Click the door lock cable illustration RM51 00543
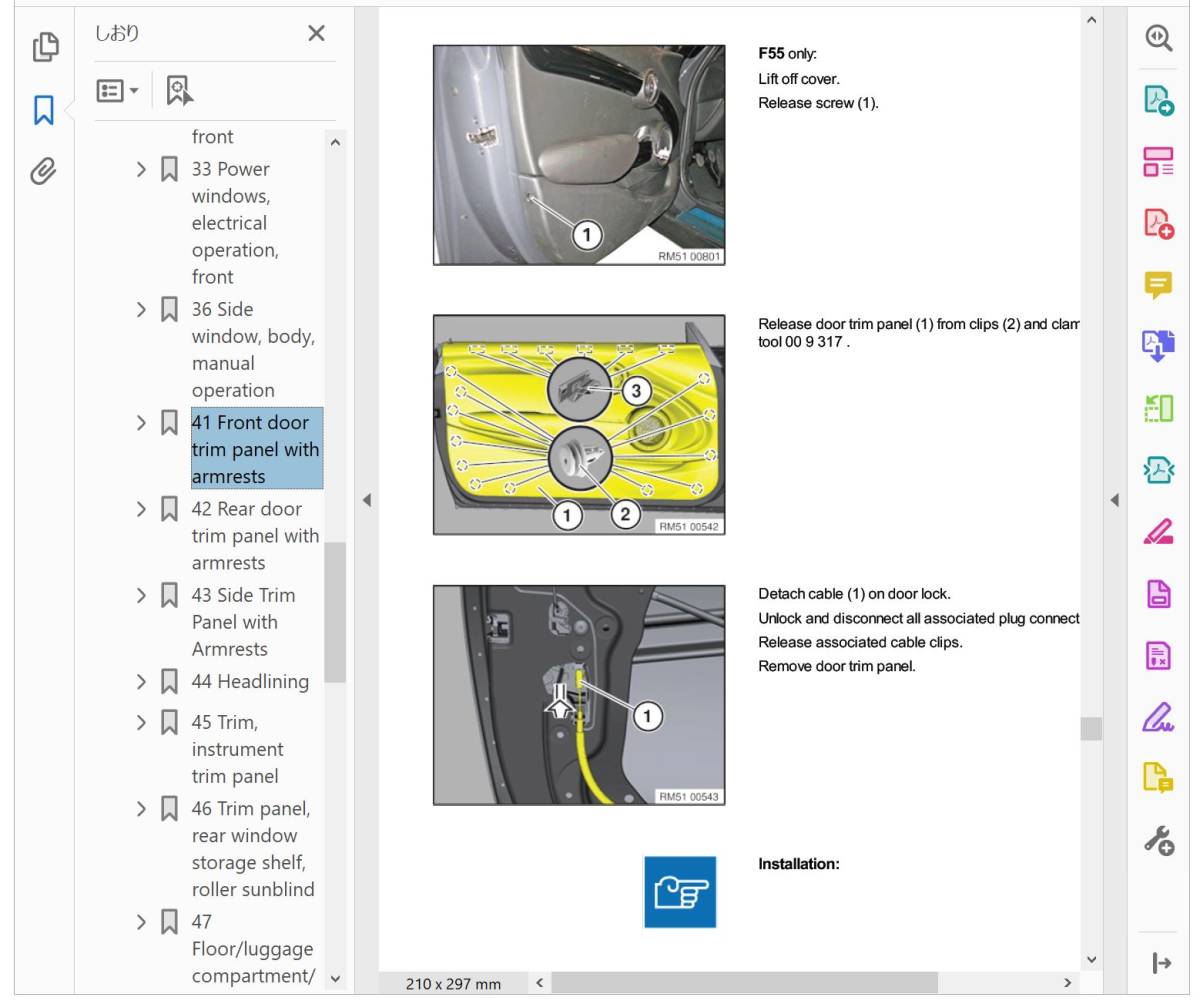Screen dimensions: 1200x1004 (x=579, y=695)
